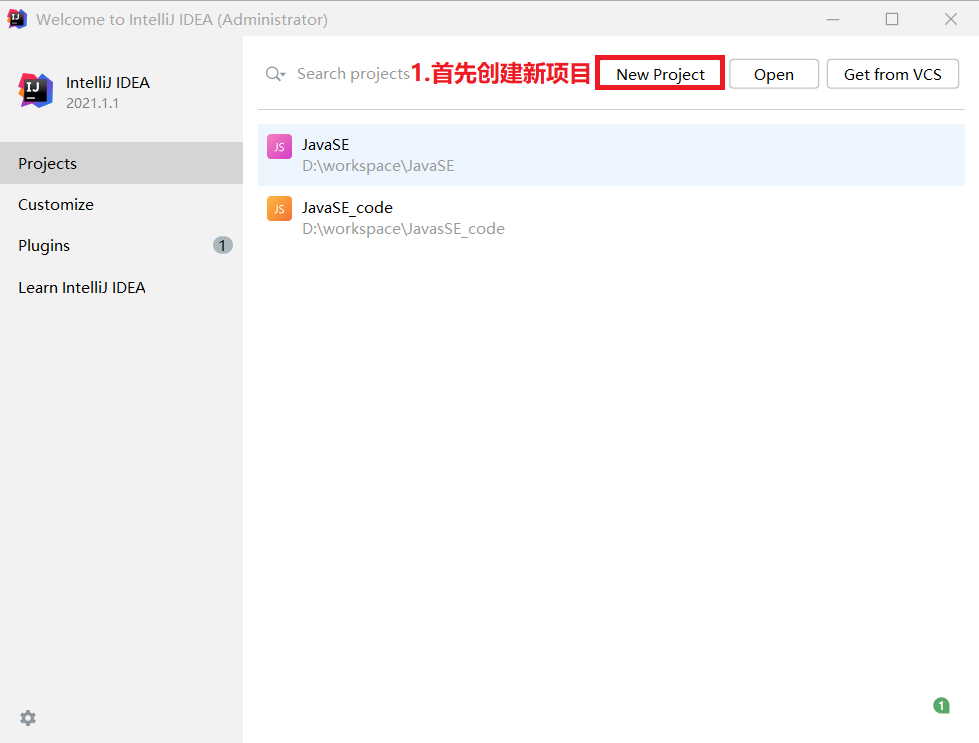Click the settings gear icon
This screenshot has height=743, width=979.
point(27,718)
